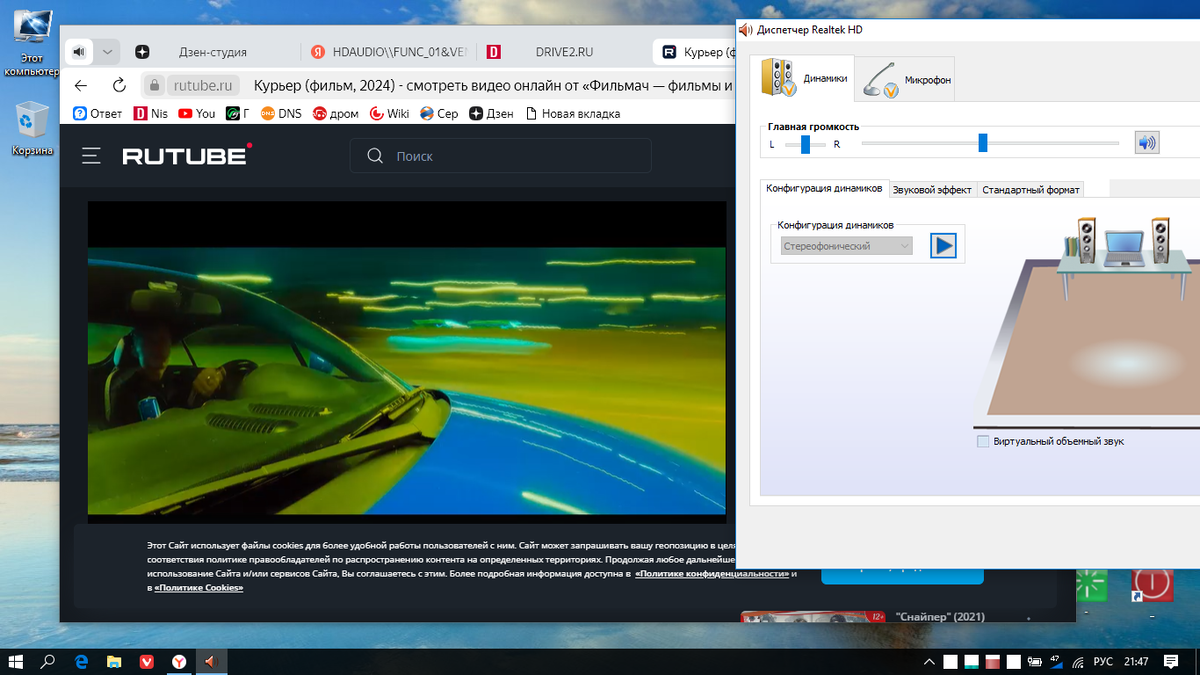Switch to Звуковой эффект tab
The height and width of the screenshot is (675, 1200).
pyautogui.click(x=932, y=189)
